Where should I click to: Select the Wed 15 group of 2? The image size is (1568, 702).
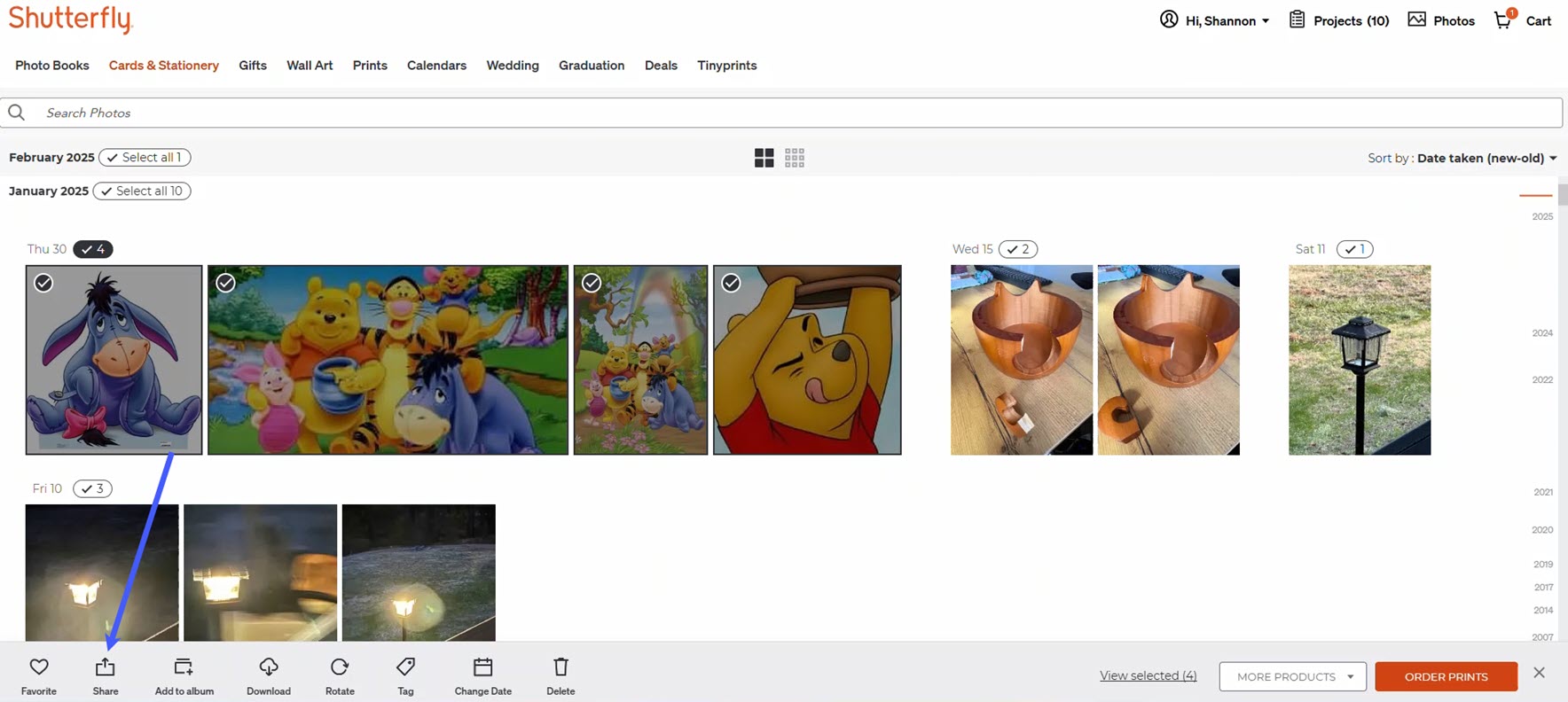point(1018,249)
